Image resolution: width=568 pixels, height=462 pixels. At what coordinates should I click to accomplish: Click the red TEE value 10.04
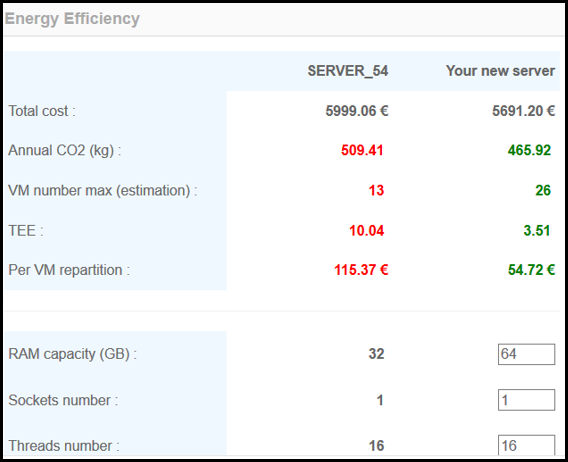(367, 231)
